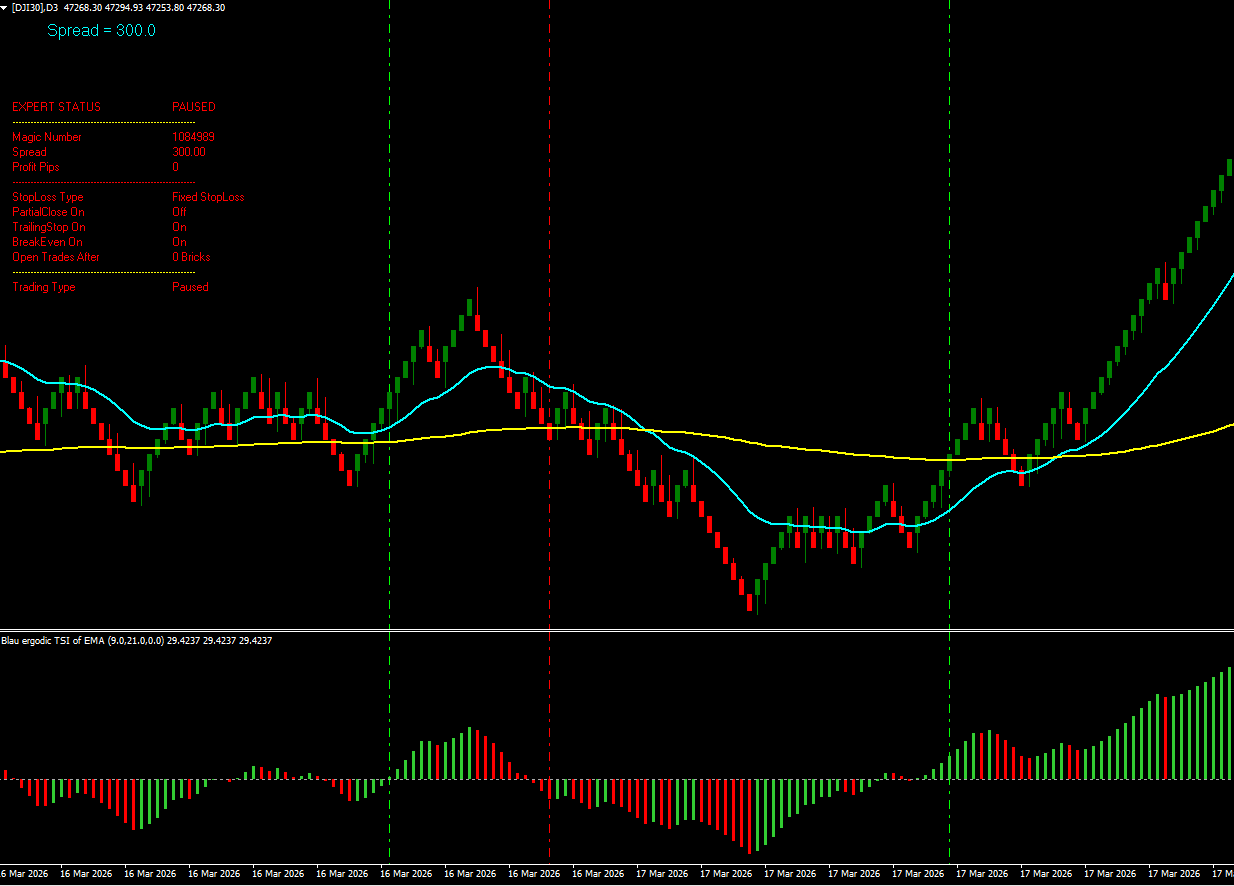
Task: Click the 'Blau ergodic TSI of EMA' indicator label
Action: pyautogui.click(x=54, y=640)
